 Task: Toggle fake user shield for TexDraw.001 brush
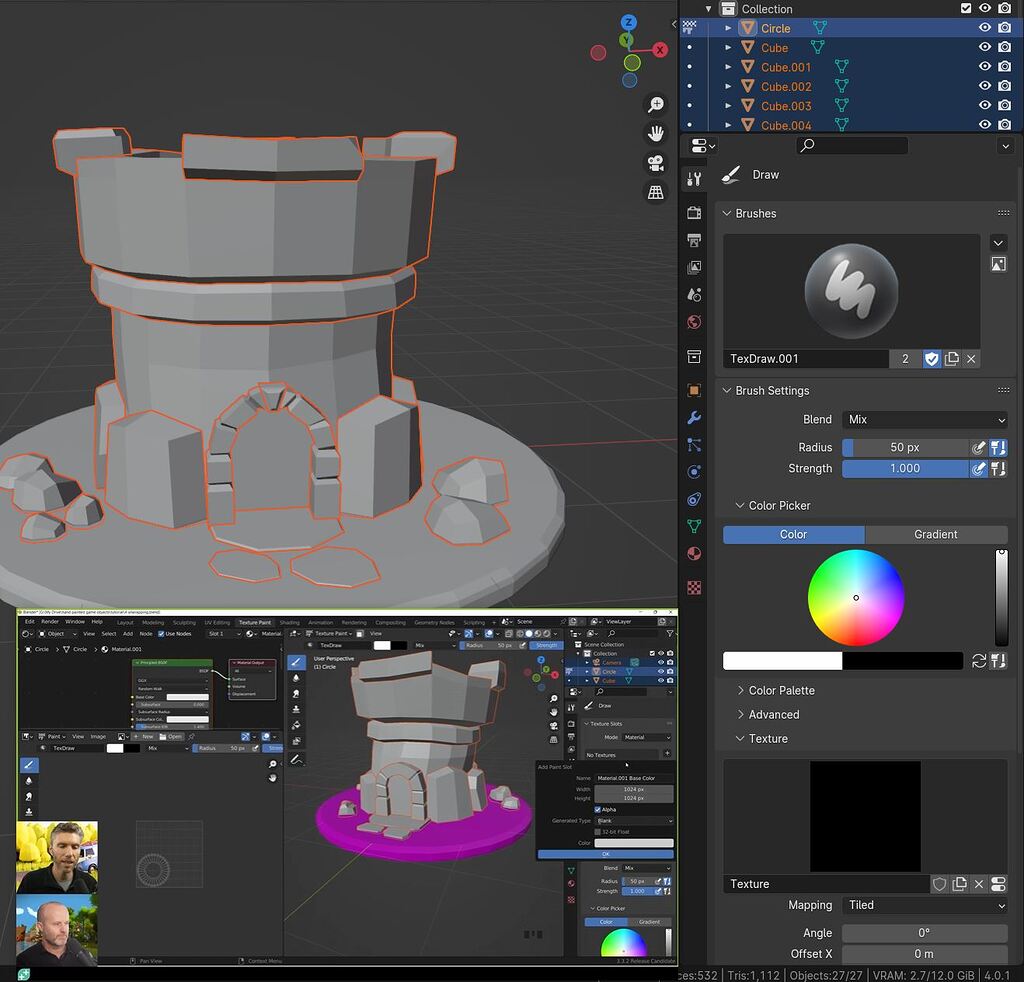click(x=932, y=359)
